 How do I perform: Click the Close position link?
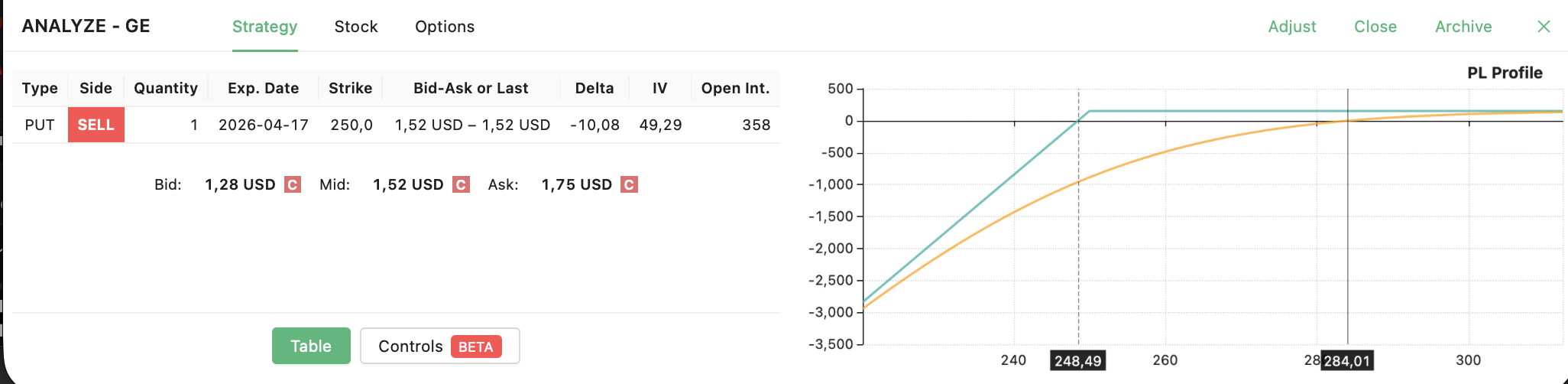(1375, 27)
